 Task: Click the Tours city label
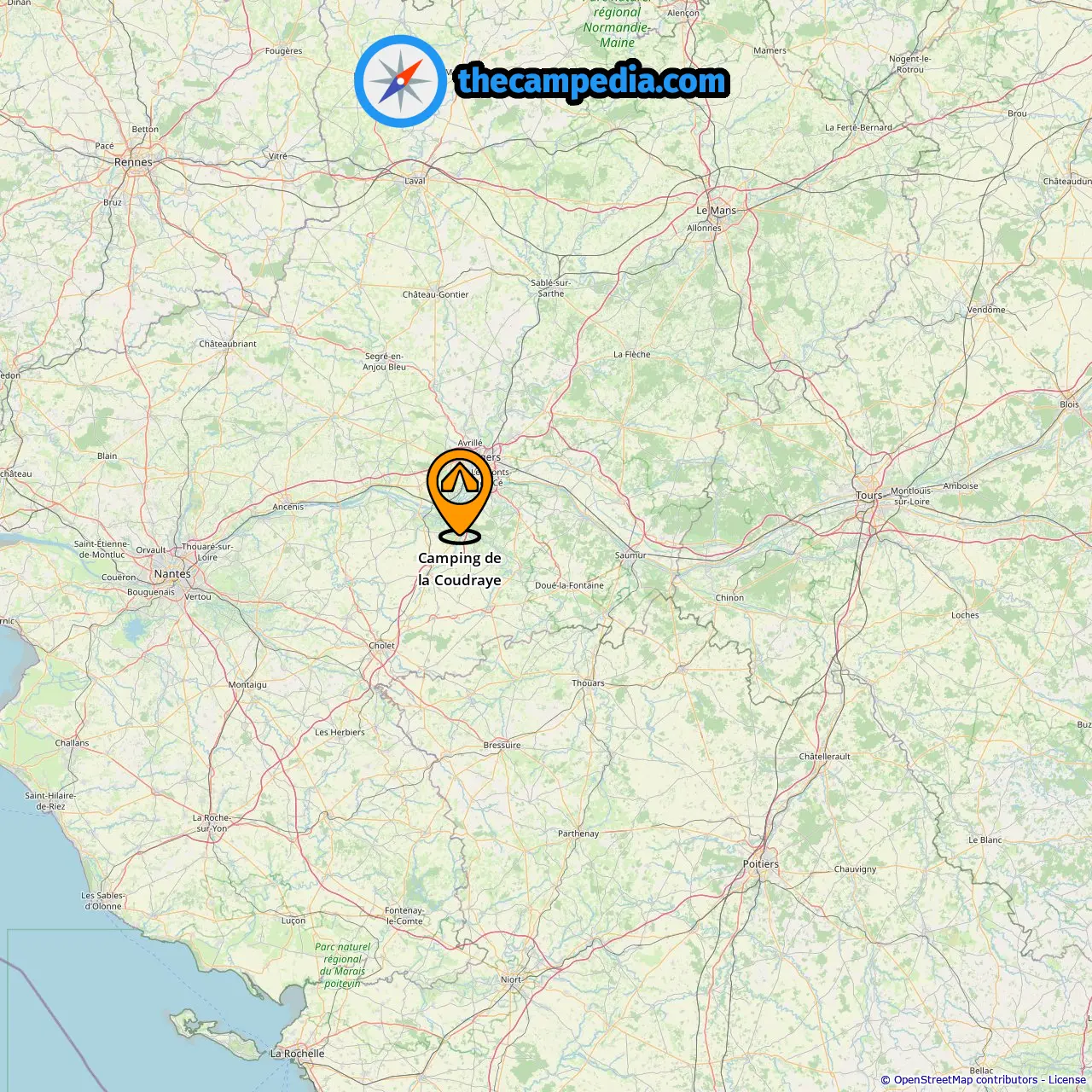tap(869, 496)
